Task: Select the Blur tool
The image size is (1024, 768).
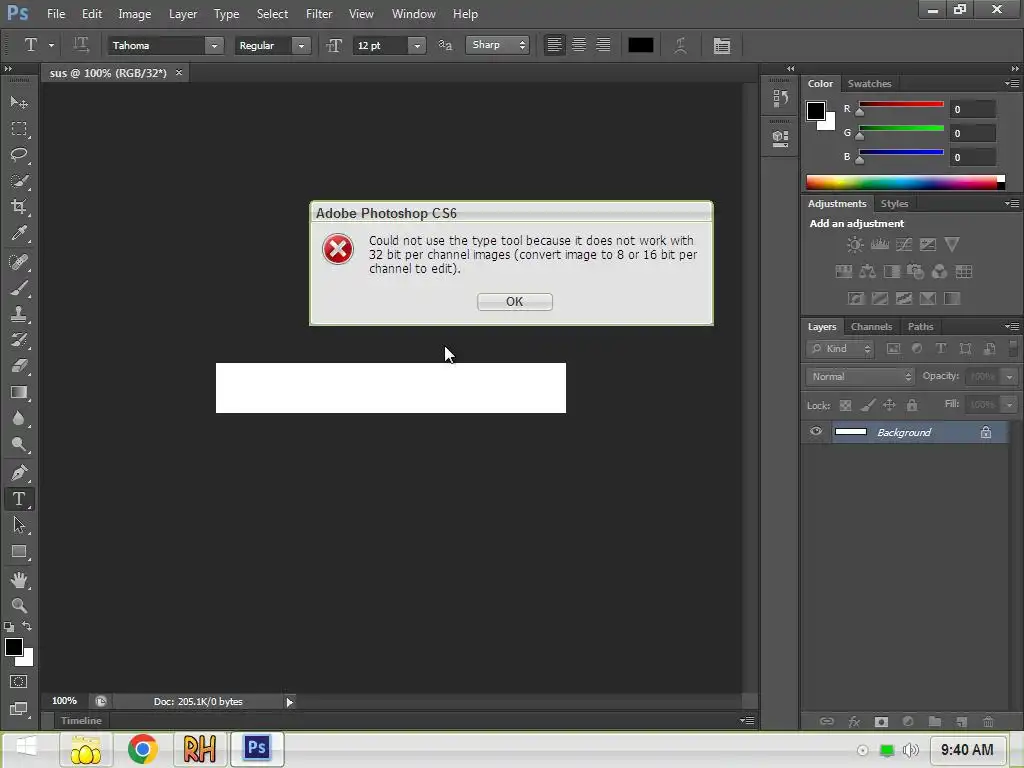Action: point(19,419)
